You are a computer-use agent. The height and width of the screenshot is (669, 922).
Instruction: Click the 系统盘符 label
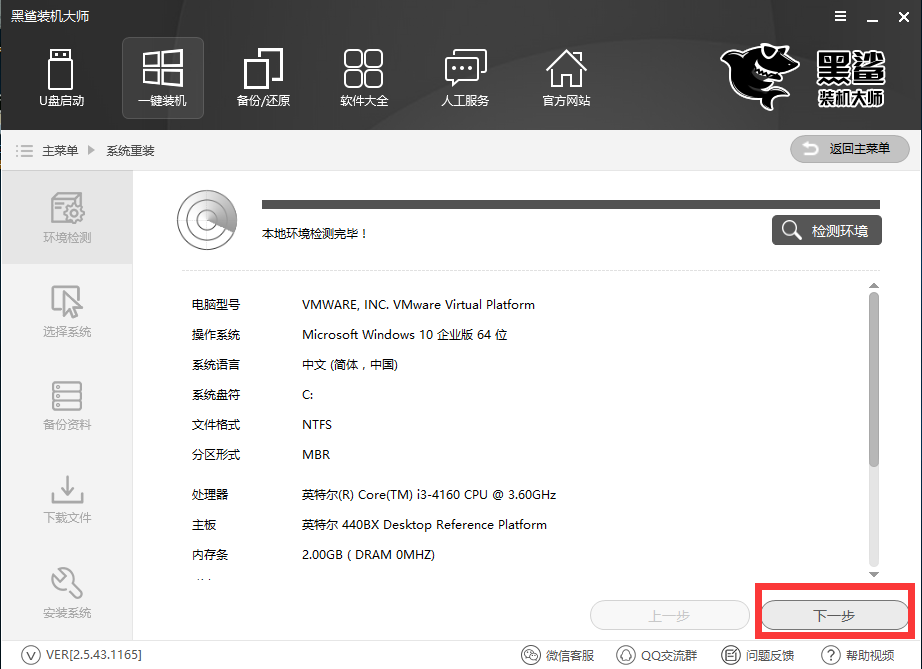tap(216, 394)
